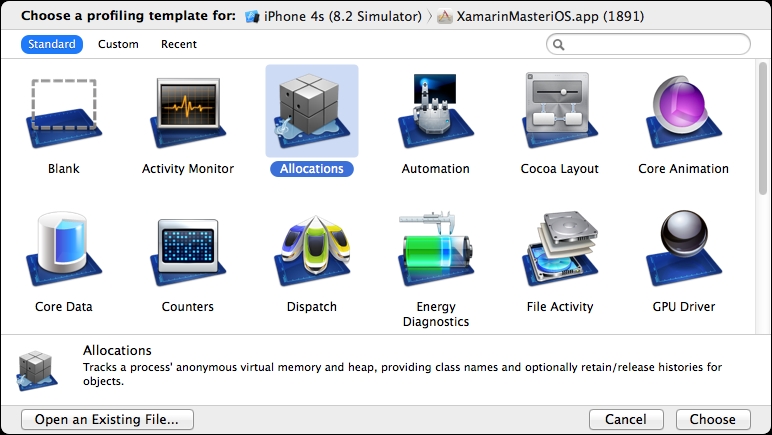Click the Core Animation label
The image size is (772, 435).
(684, 169)
